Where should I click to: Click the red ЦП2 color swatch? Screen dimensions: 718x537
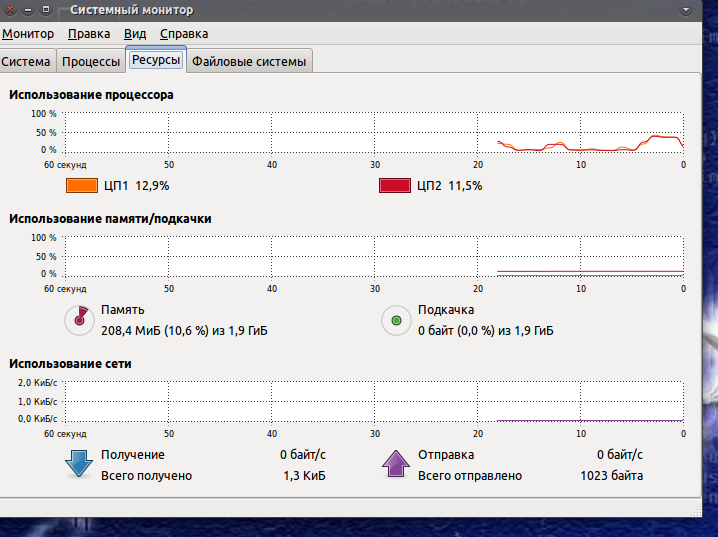tap(394, 185)
